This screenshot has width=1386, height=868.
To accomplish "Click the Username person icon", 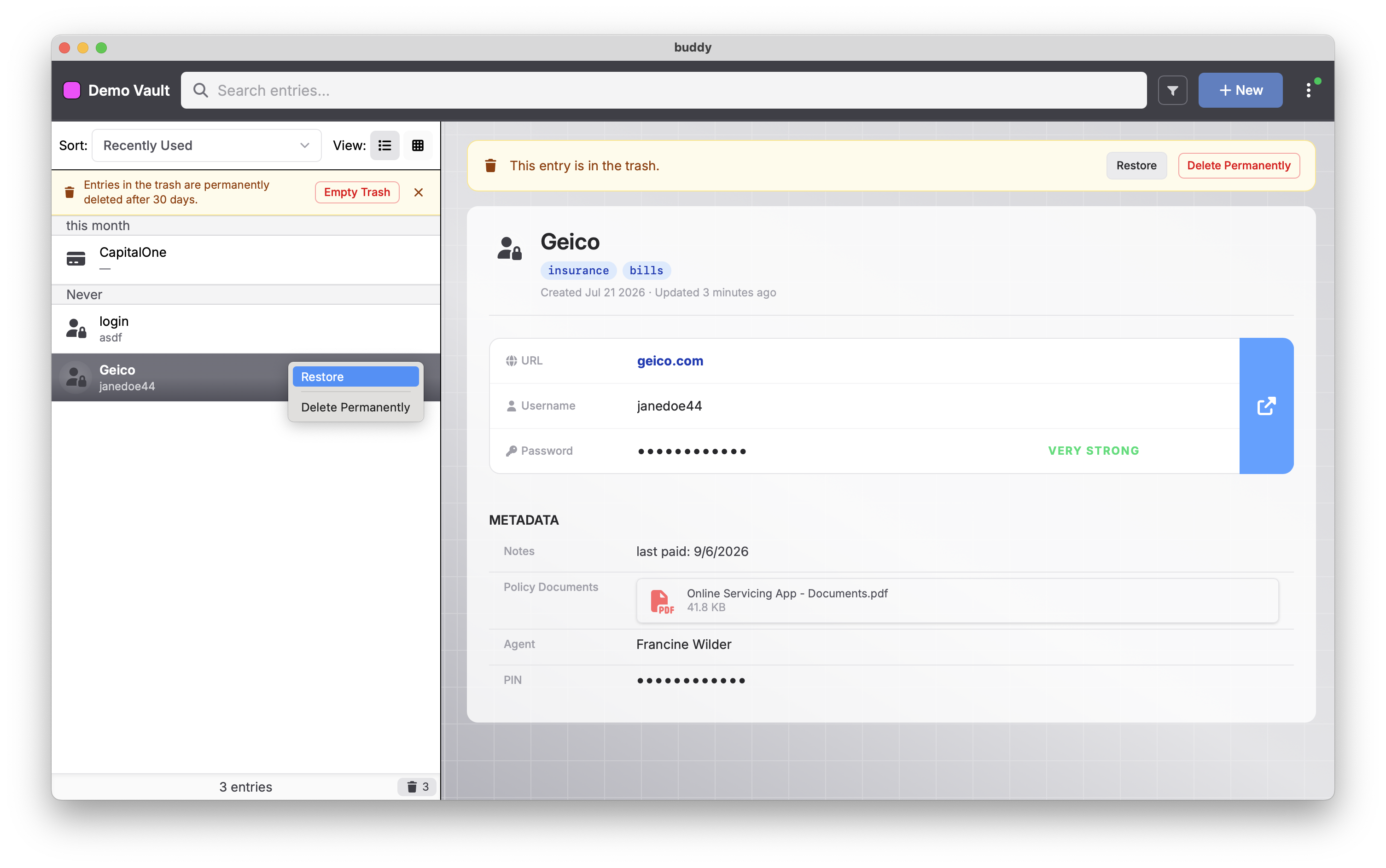I will click(x=511, y=406).
